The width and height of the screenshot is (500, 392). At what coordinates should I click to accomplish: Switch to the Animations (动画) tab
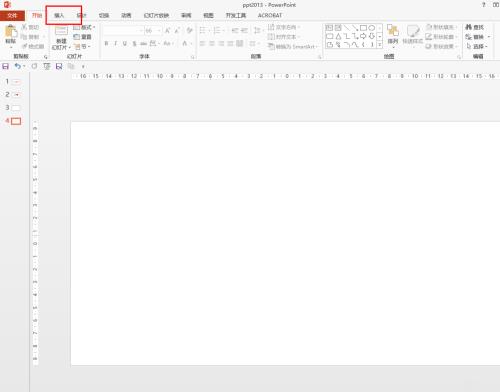[126, 15]
